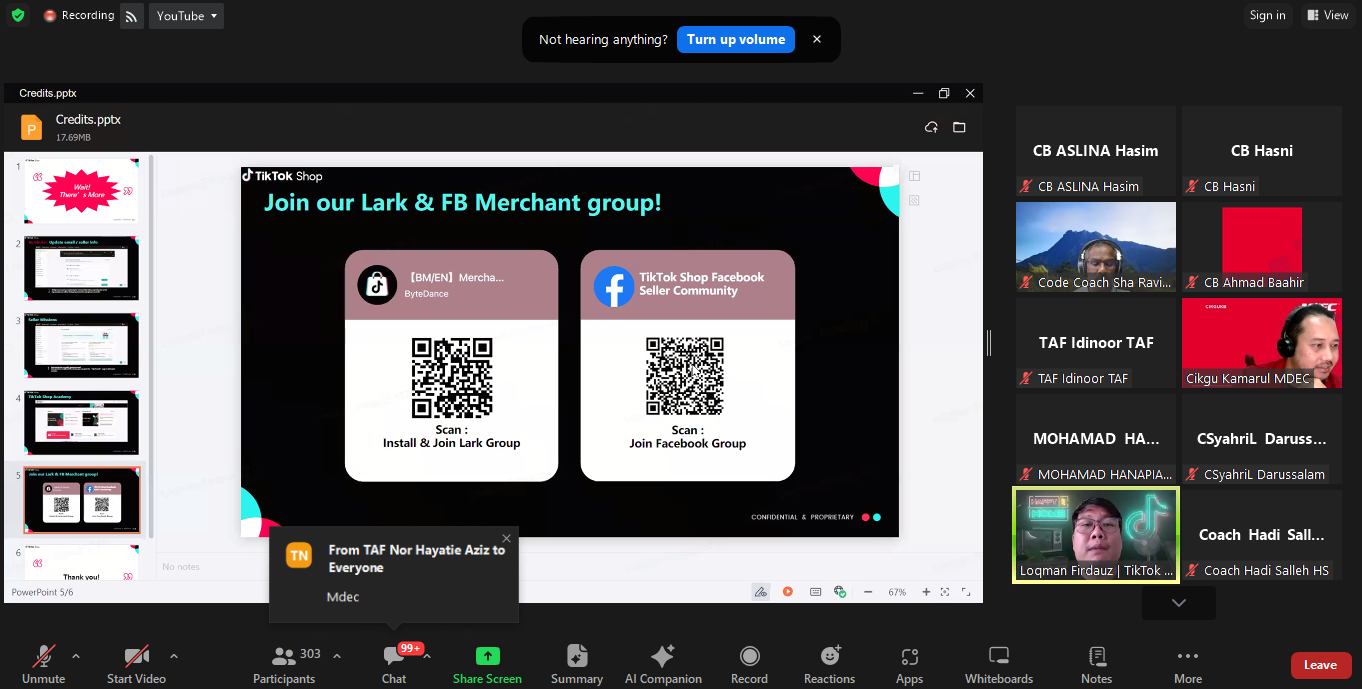Open the Apps panel

click(x=909, y=664)
